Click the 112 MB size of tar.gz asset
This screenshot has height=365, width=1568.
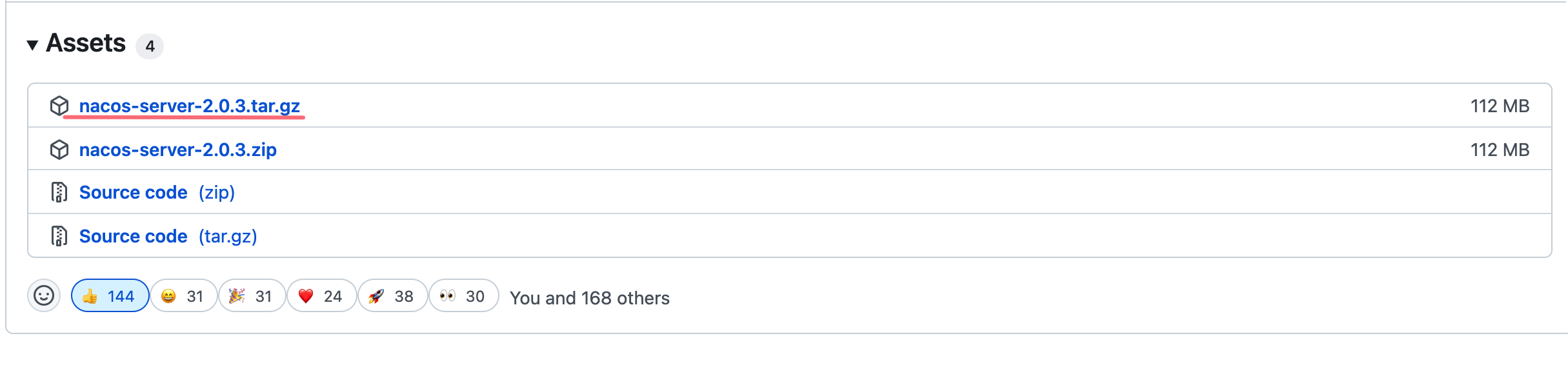pyautogui.click(x=1500, y=106)
